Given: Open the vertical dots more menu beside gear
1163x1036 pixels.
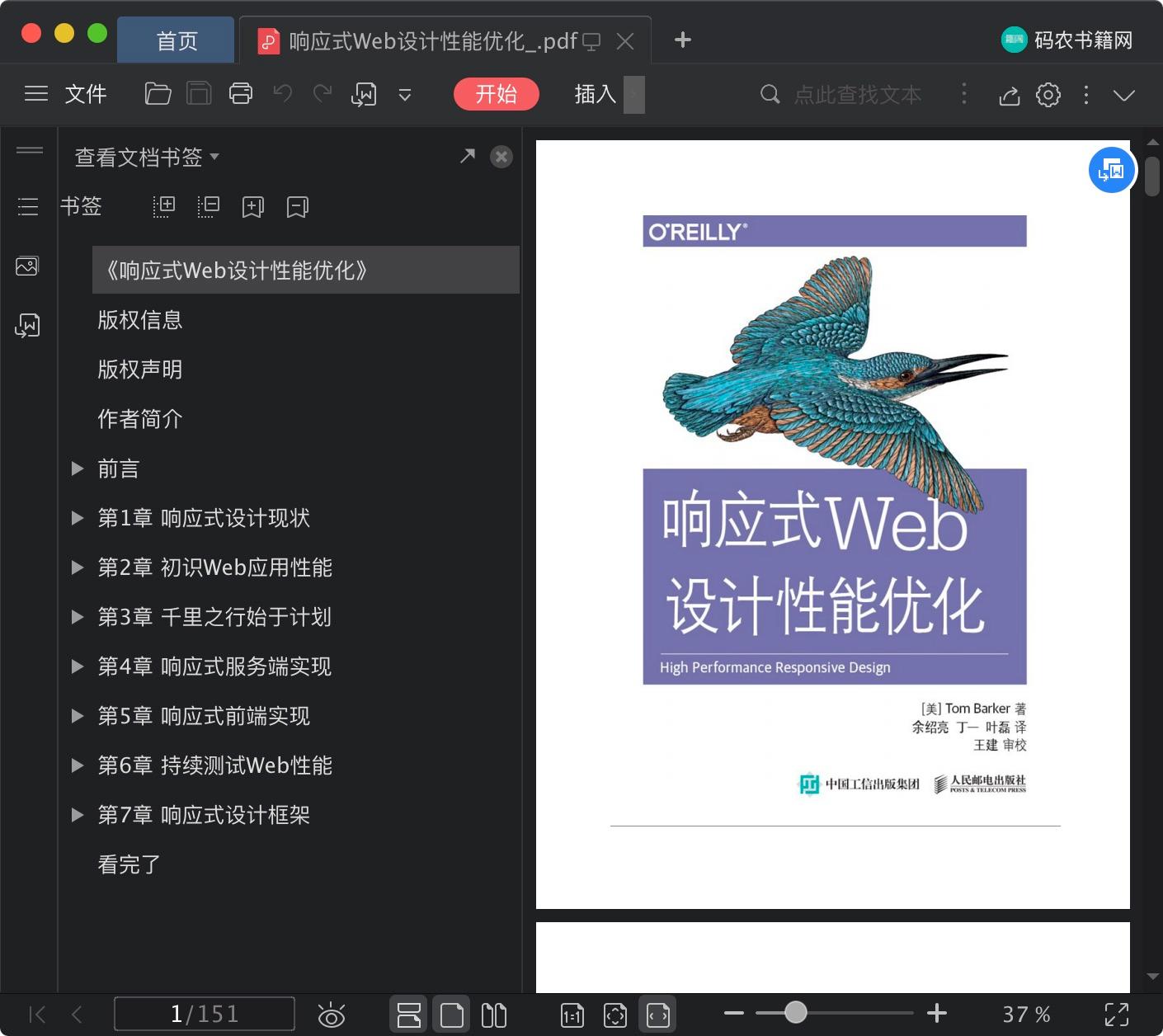Looking at the screenshot, I should coord(1086,95).
